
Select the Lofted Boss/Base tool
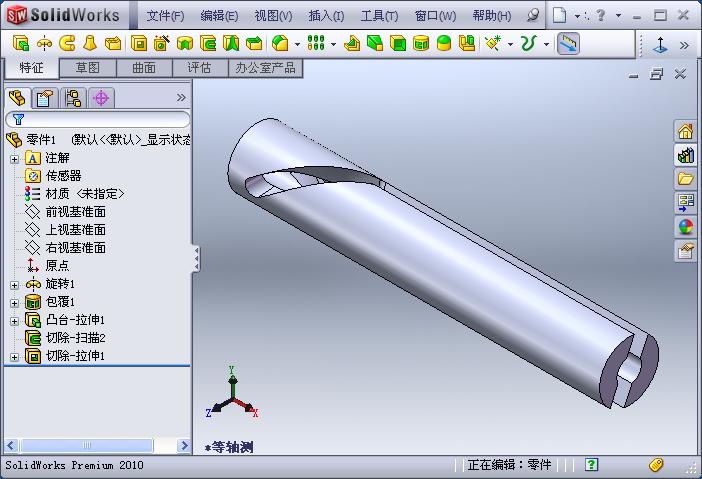pos(90,43)
